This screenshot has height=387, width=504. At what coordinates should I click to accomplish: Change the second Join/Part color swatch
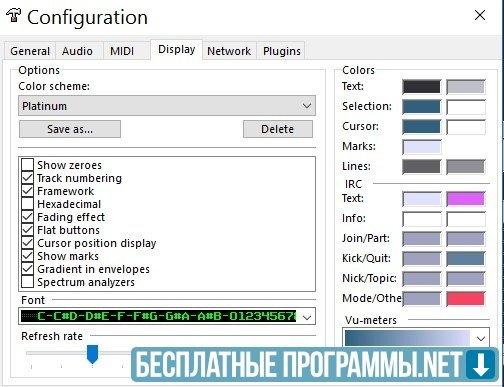[x=465, y=239]
